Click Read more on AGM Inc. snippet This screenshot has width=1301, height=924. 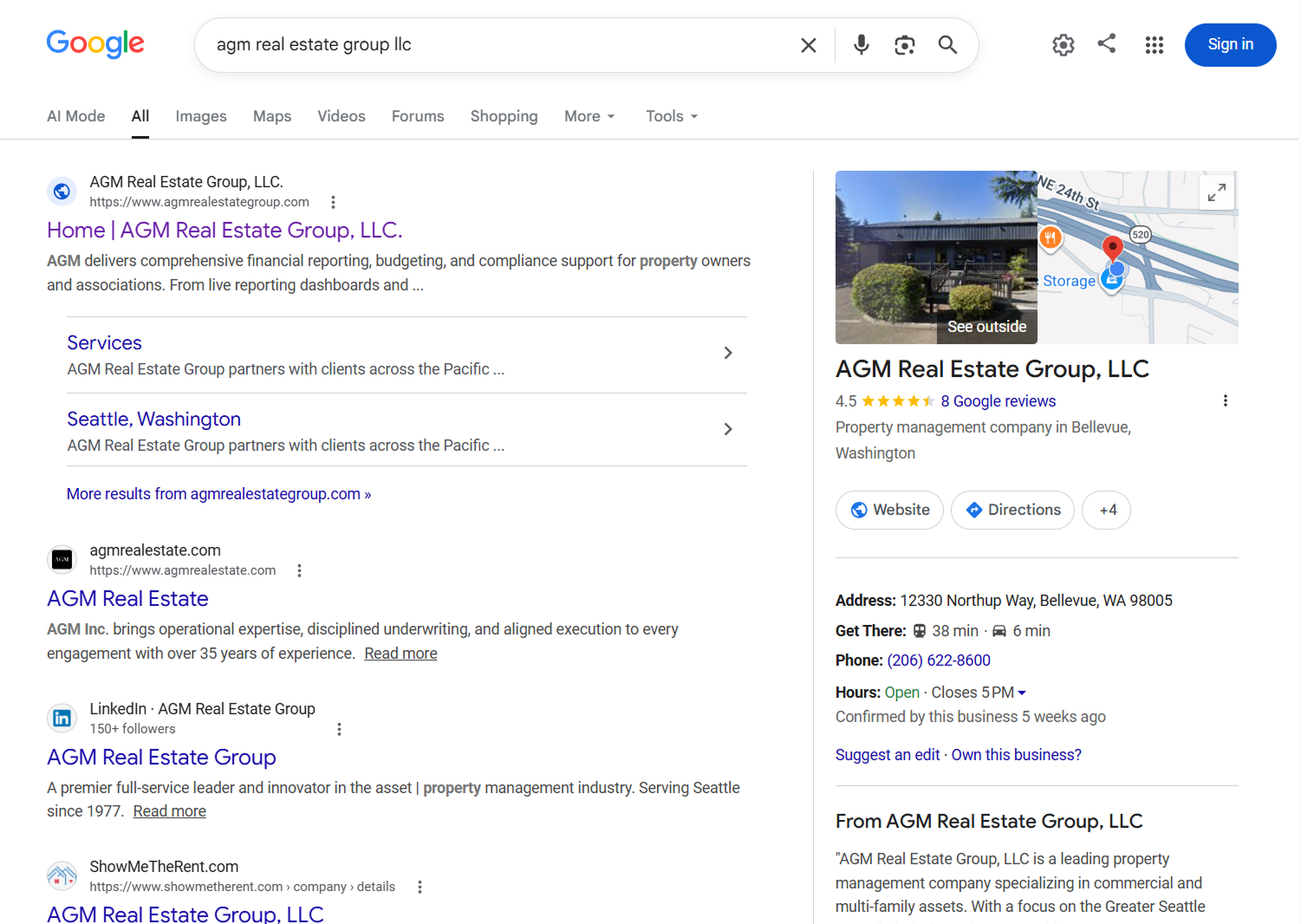pos(400,654)
